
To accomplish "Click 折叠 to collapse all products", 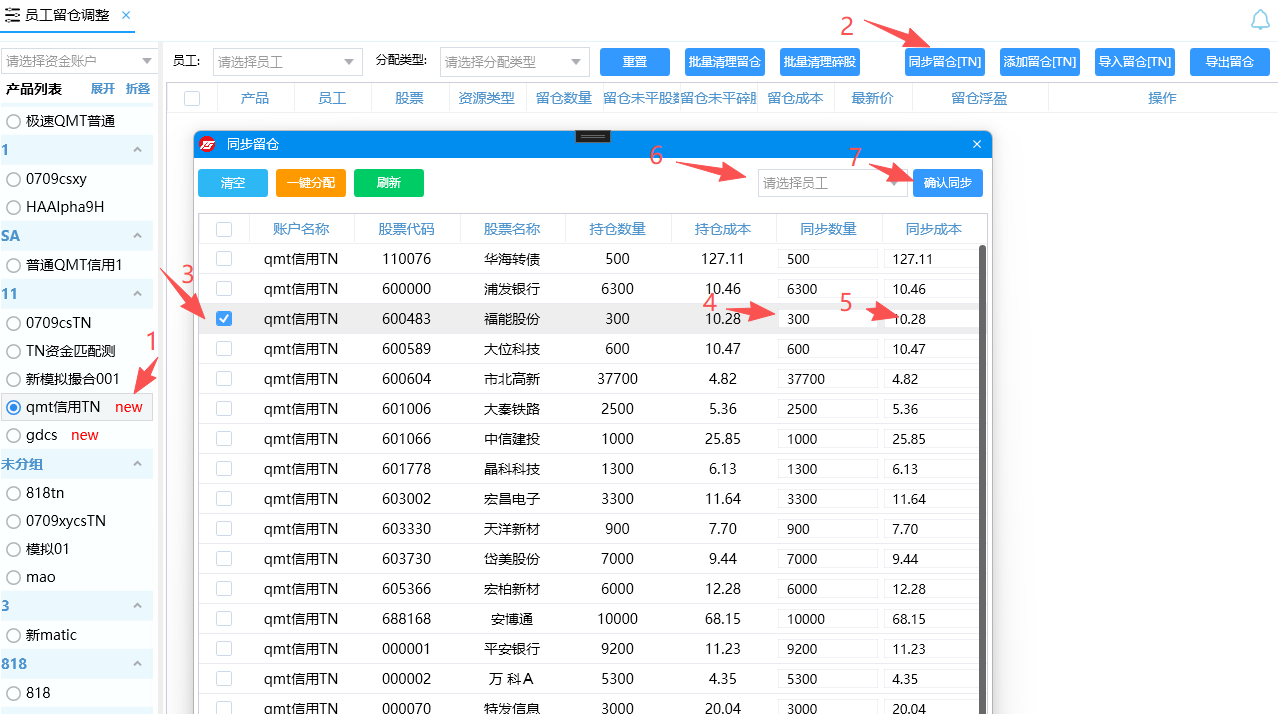I will coord(138,89).
